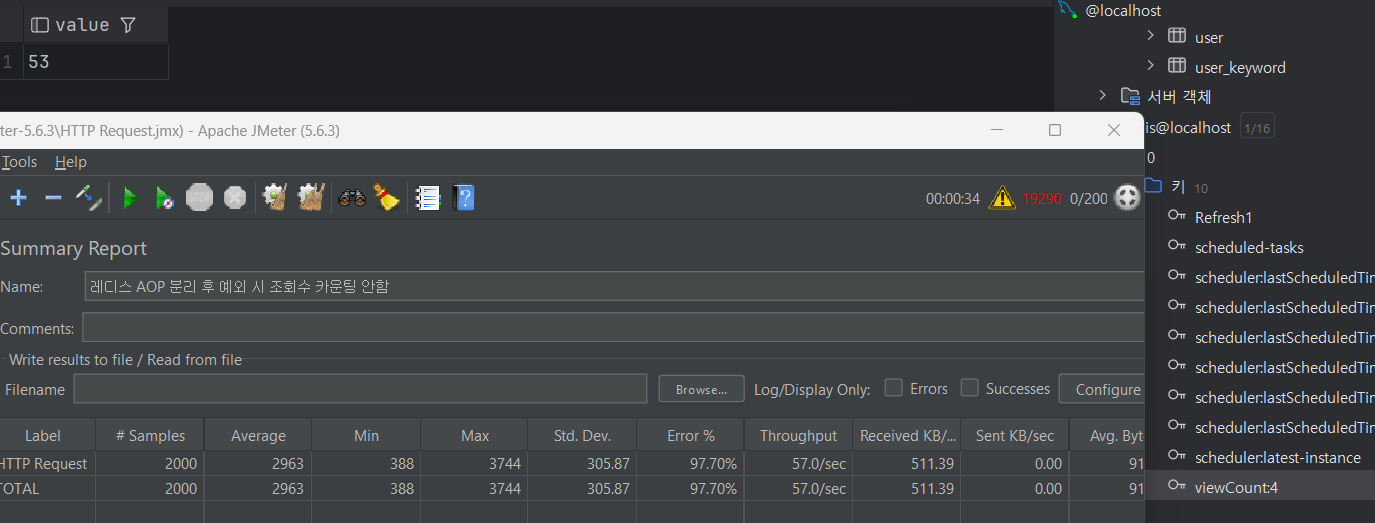The width and height of the screenshot is (1375, 523).
Task: Start the test with no pauses icon
Action: point(165,198)
